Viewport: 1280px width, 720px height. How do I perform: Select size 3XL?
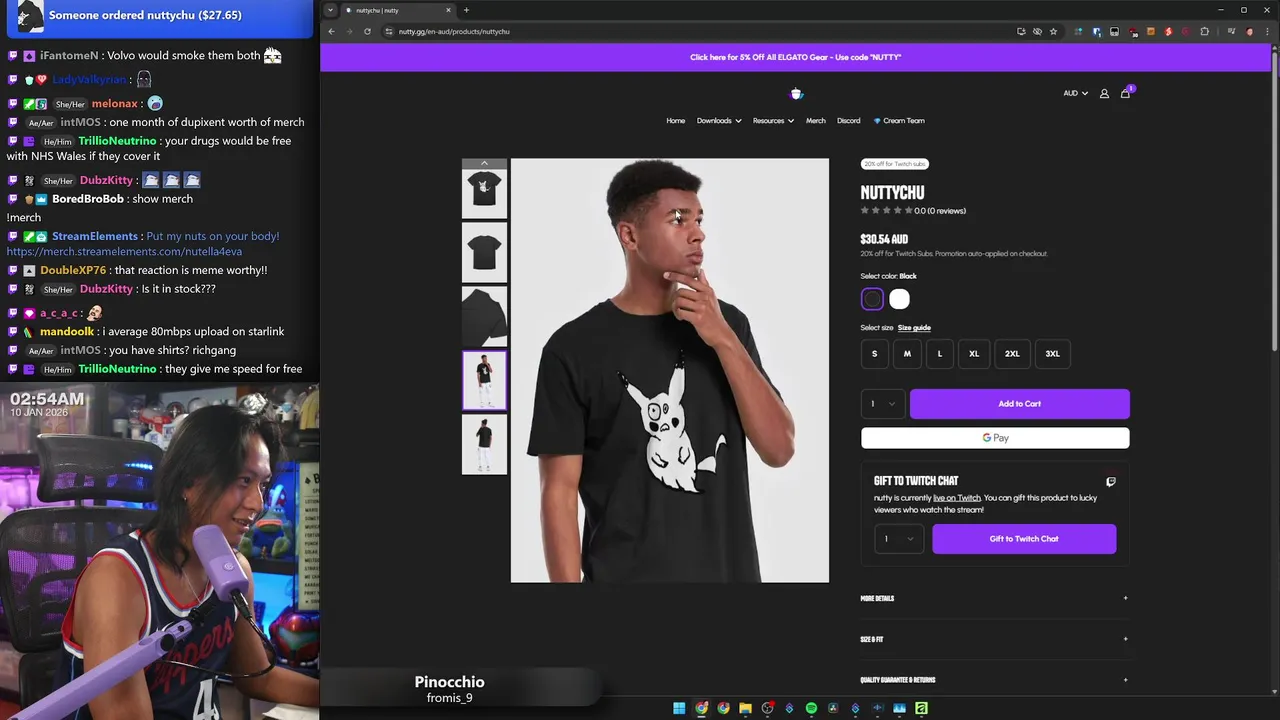pyautogui.click(x=1052, y=353)
